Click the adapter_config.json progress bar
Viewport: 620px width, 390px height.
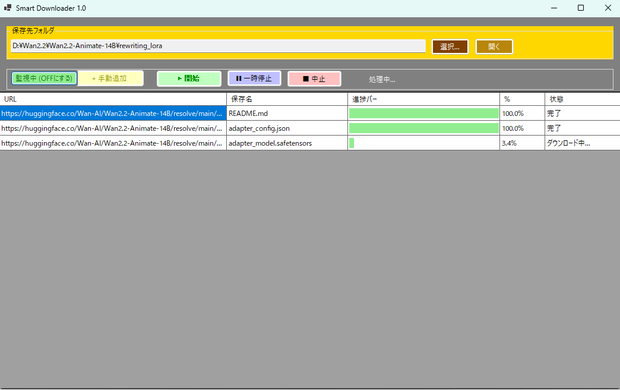423,128
